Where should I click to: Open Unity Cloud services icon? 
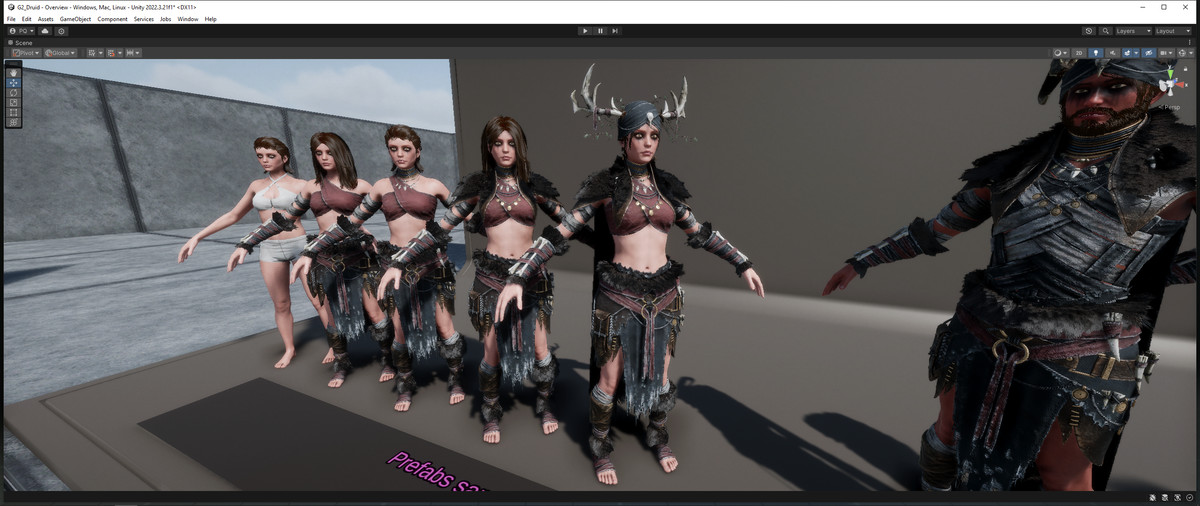click(45, 31)
